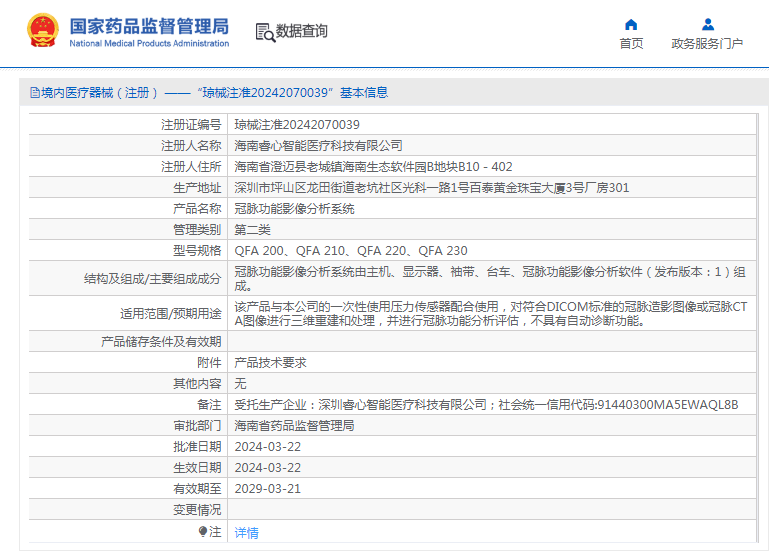Click the 产品技术要求 attachment value
The width and height of the screenshot is (769, 555).
270,363
